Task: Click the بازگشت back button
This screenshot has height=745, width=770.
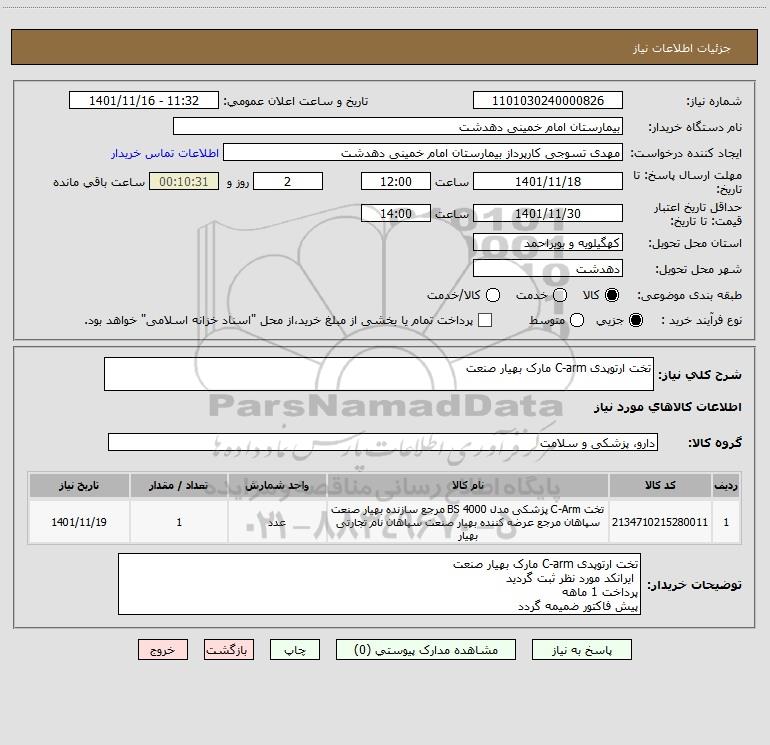Action: pyautogui.click(x=229, y=650)
